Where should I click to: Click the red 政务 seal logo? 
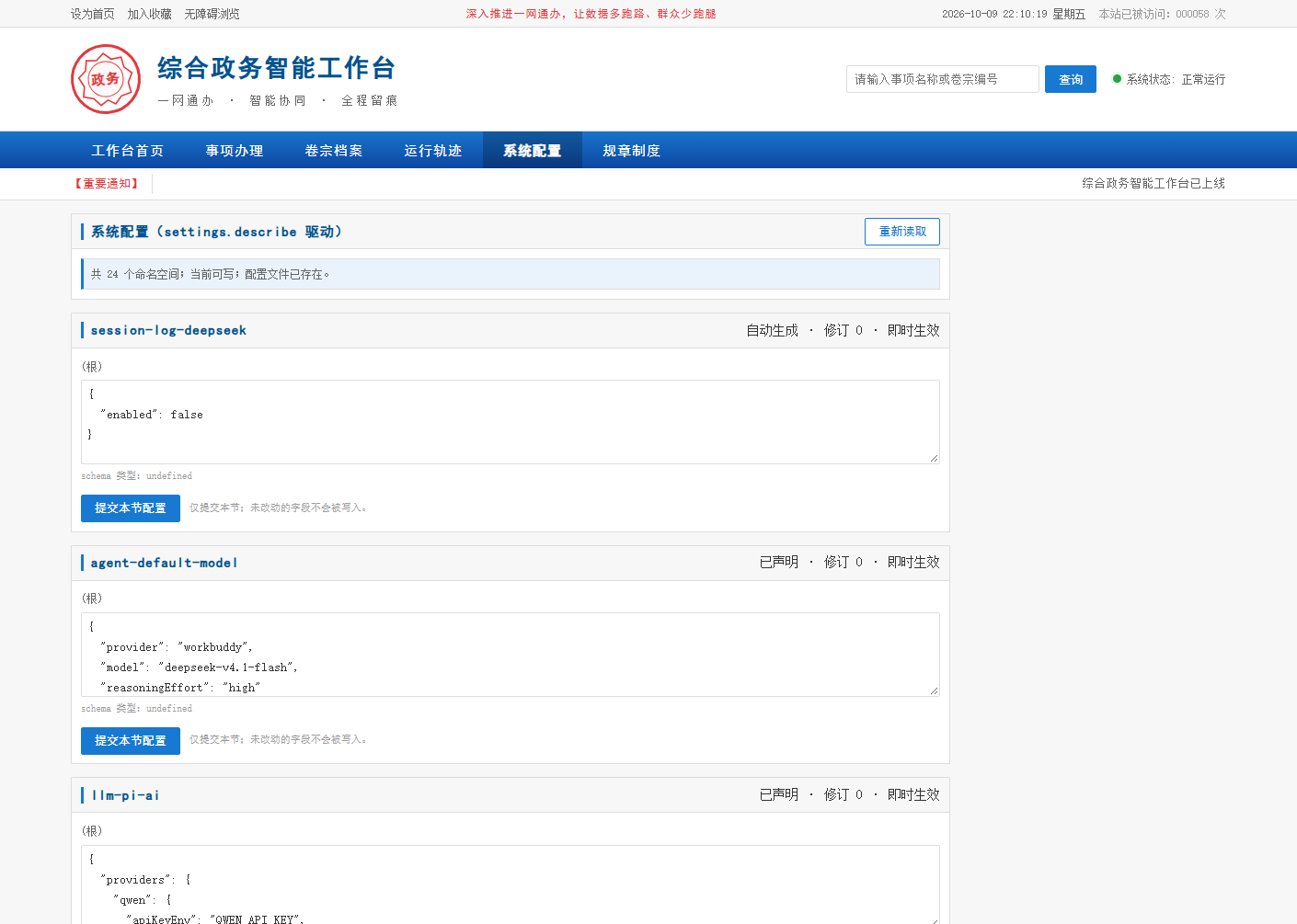click(x=106, y=79)
